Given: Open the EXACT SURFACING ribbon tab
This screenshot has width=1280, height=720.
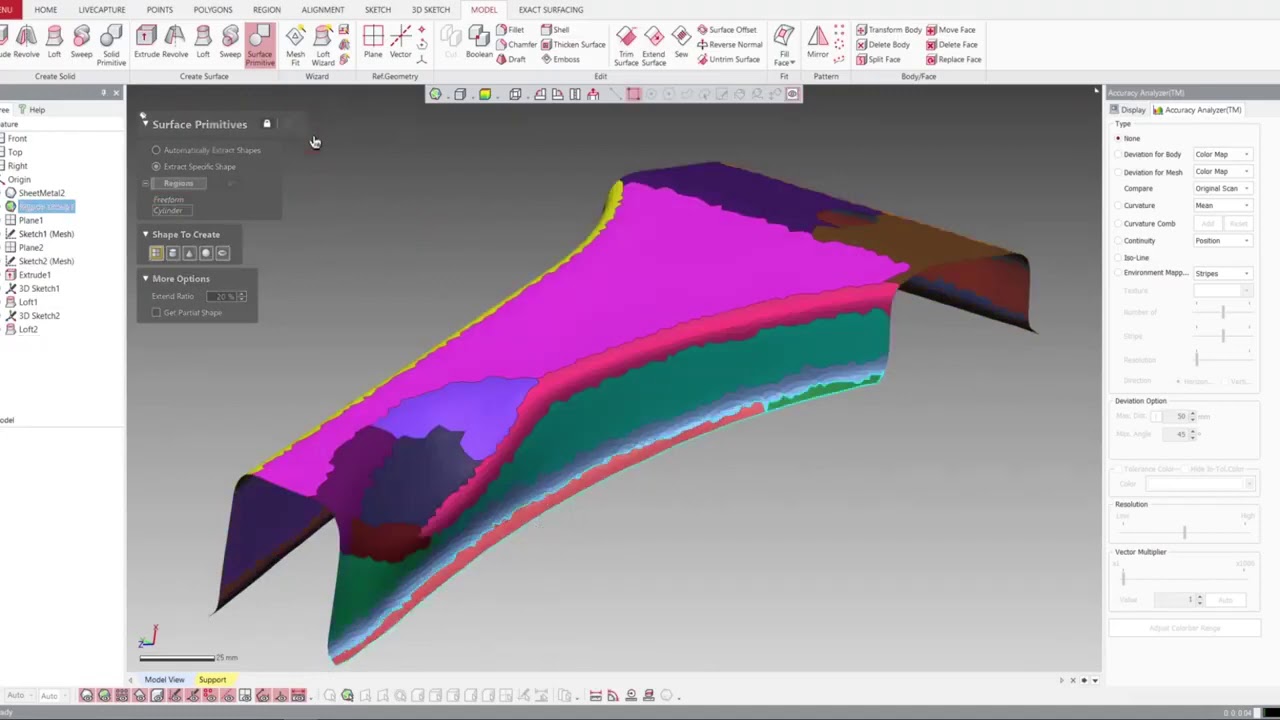Looking at the screenshot, I should click(x=550, y=9).
